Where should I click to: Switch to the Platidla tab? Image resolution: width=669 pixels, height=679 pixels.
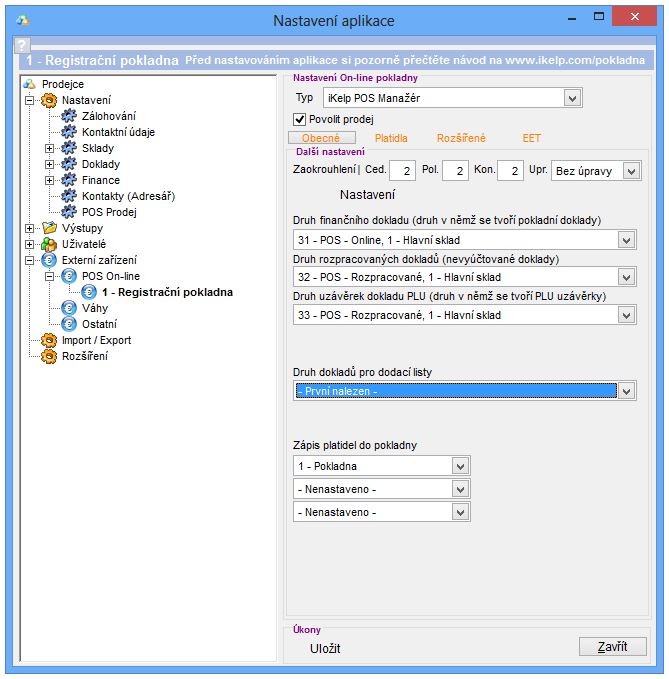[391, 139]
